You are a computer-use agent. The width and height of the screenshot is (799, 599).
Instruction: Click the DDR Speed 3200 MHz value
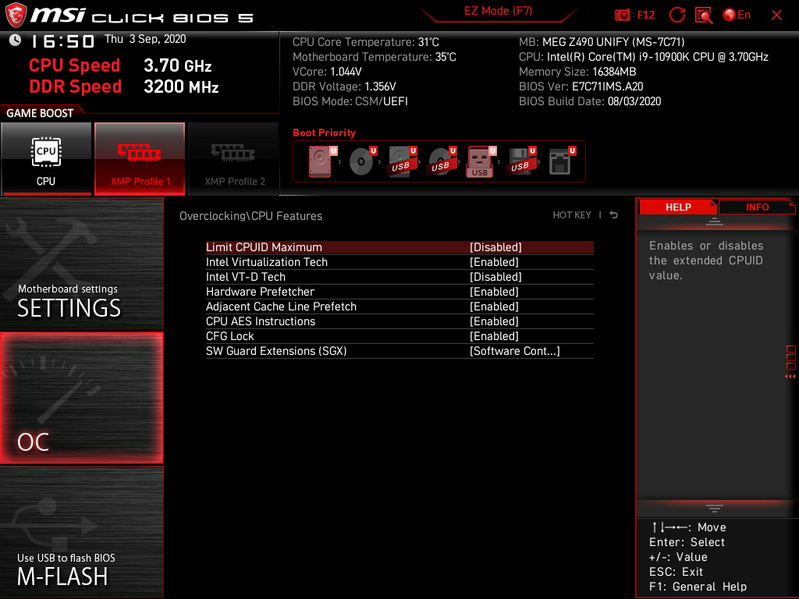181,87
